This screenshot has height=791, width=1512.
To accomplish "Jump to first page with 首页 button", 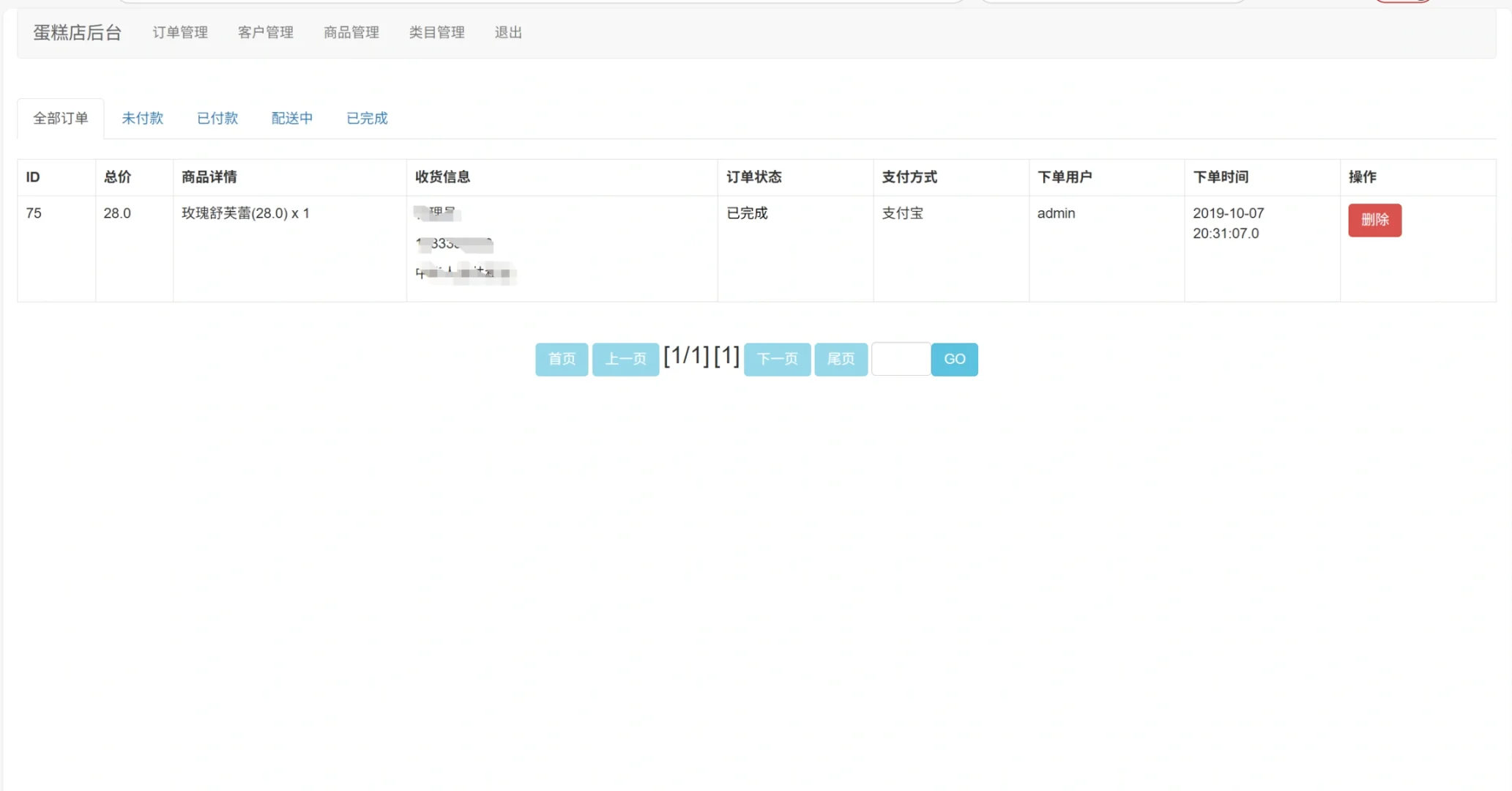I will pyautogui.click(x=561, y=359).
